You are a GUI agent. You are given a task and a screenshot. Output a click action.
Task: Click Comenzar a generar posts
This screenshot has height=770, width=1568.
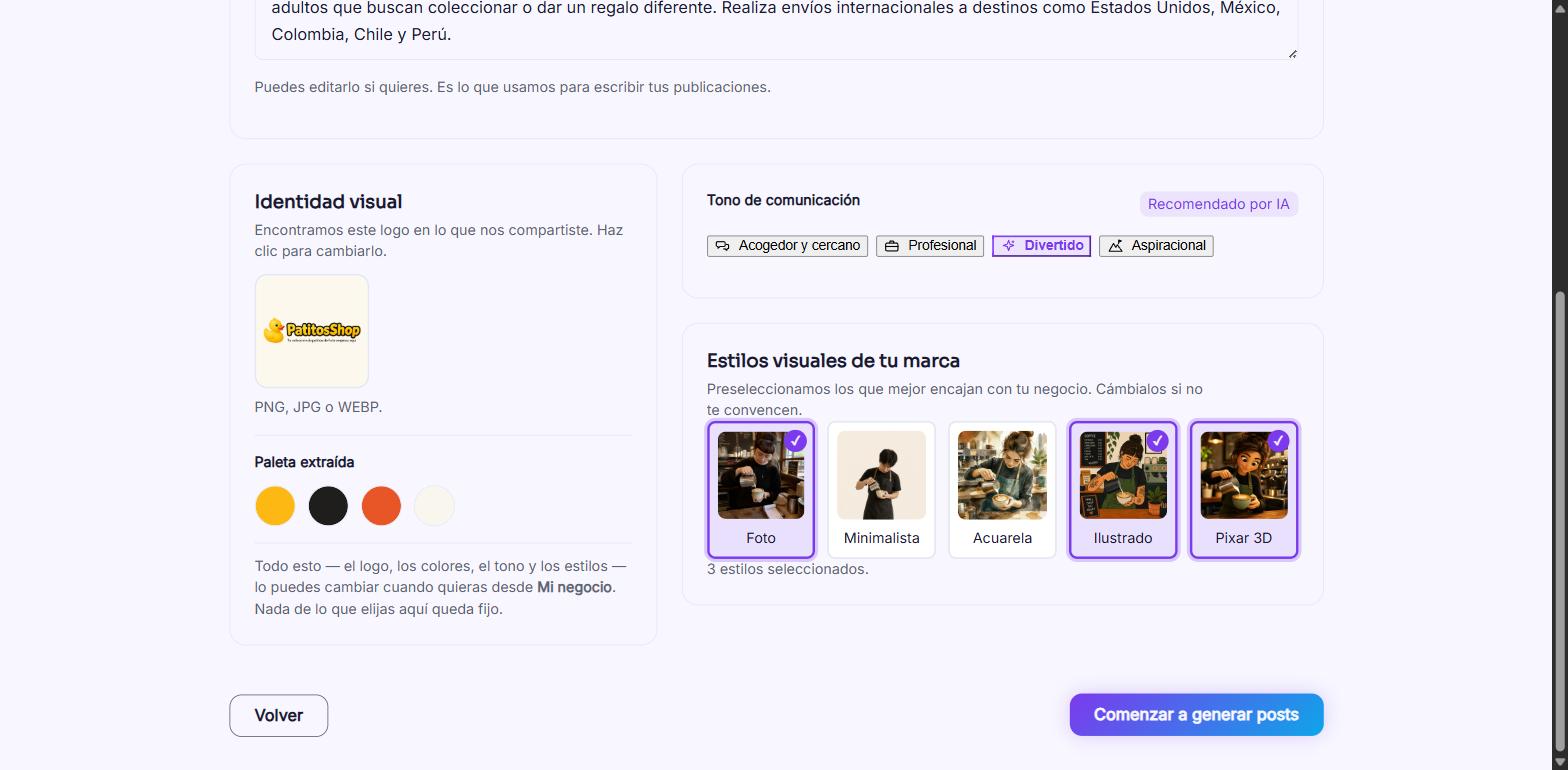coord(1196,715)
